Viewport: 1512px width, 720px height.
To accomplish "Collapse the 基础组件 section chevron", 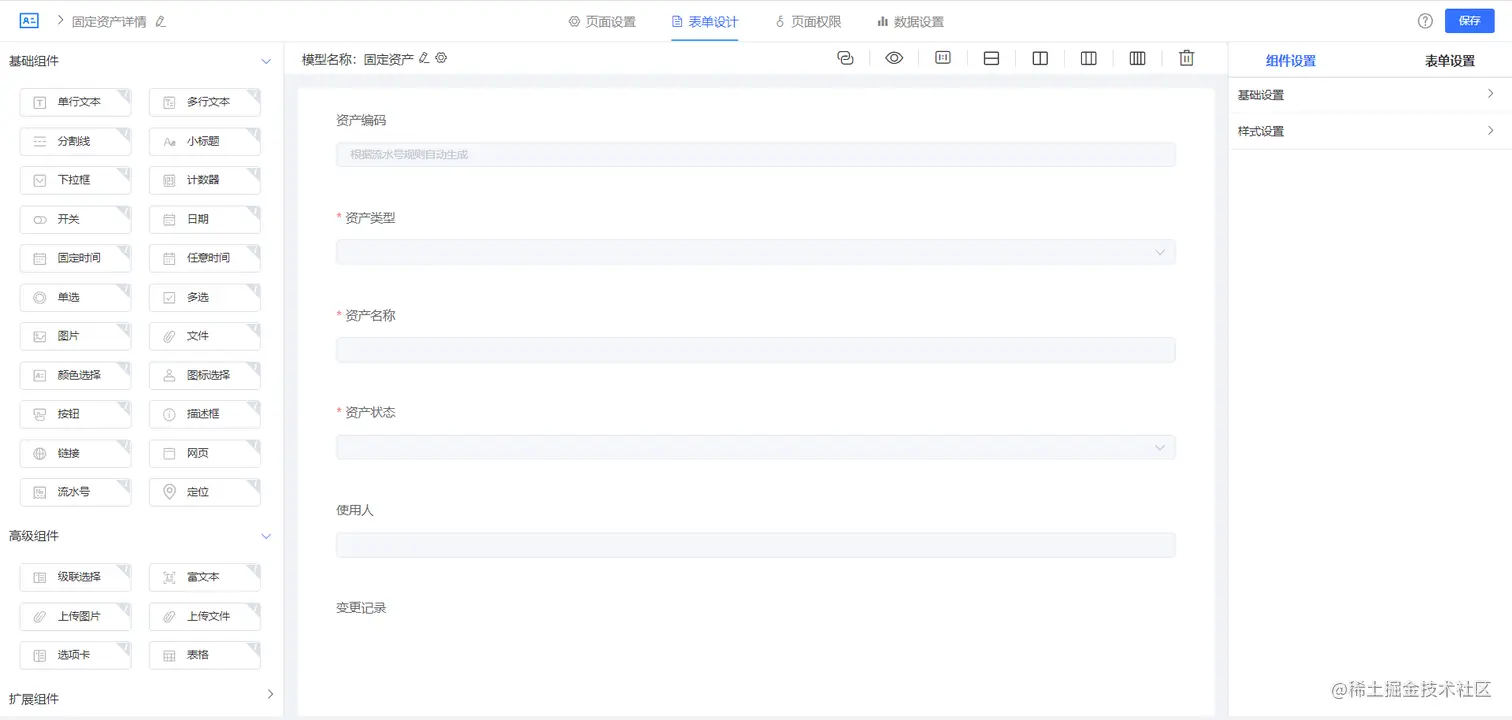I will point(266,61).
